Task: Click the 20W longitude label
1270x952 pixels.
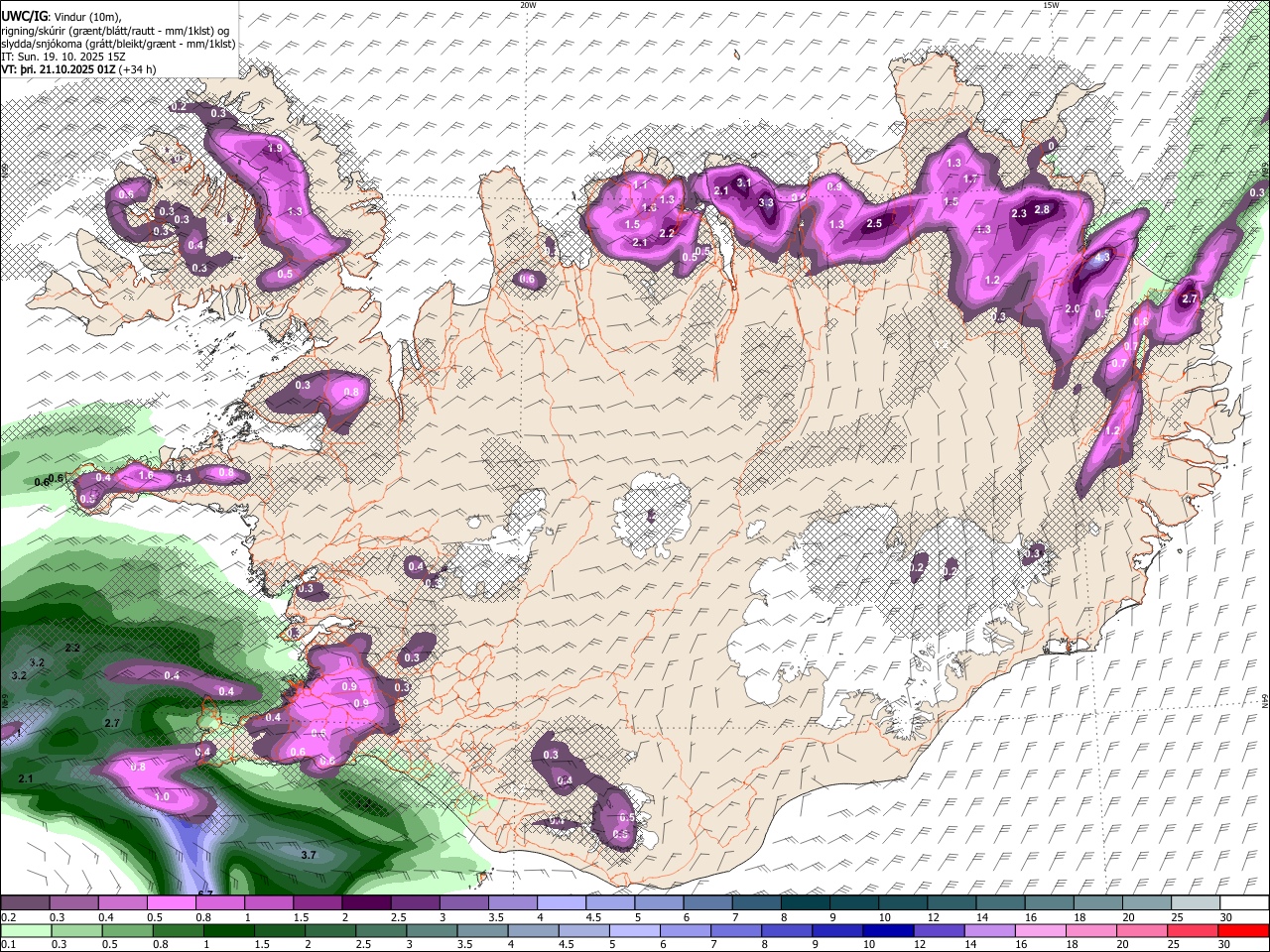Action: coord(528,5)
